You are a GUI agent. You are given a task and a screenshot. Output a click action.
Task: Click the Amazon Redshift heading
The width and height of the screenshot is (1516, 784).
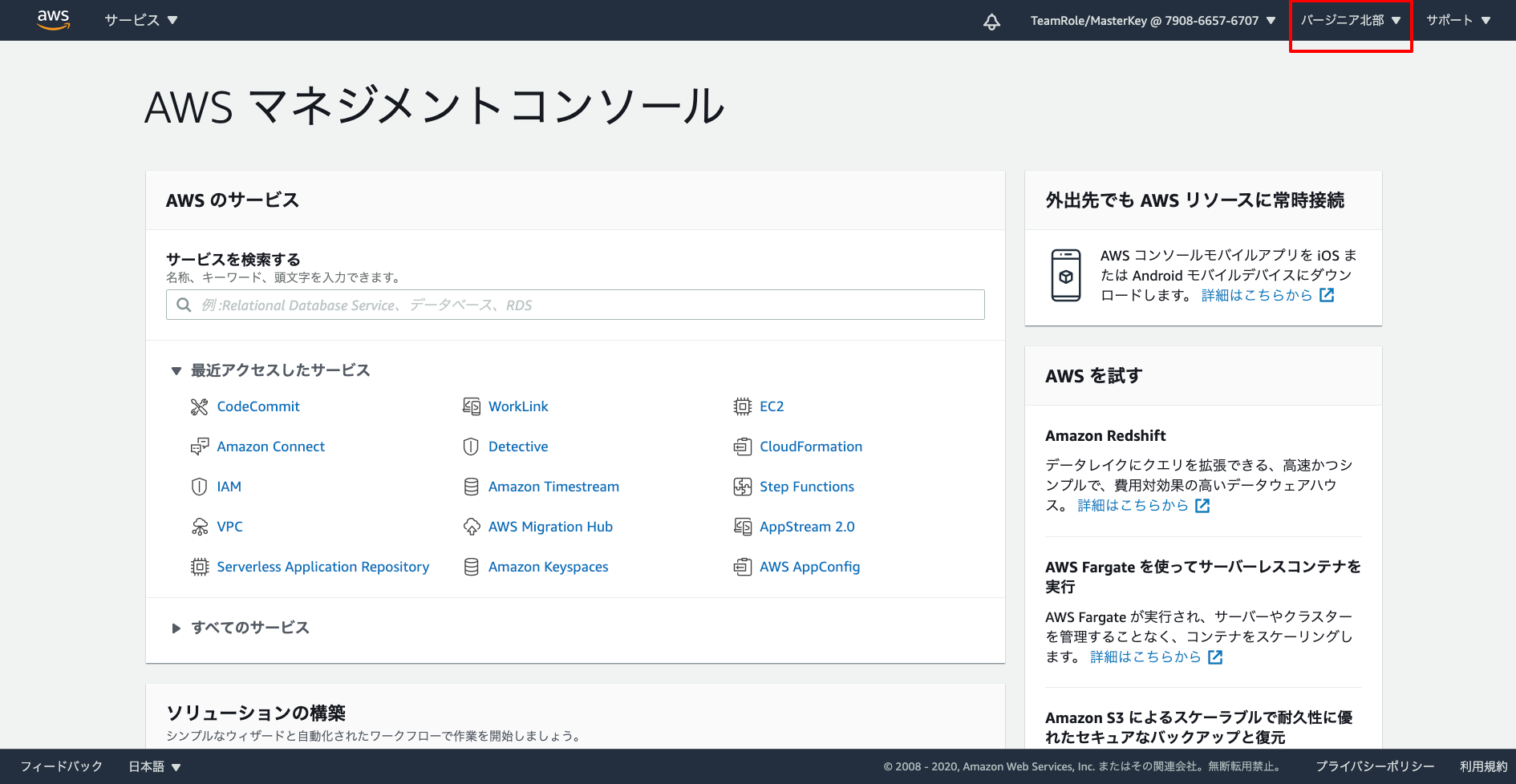(x=1105, y=435)
